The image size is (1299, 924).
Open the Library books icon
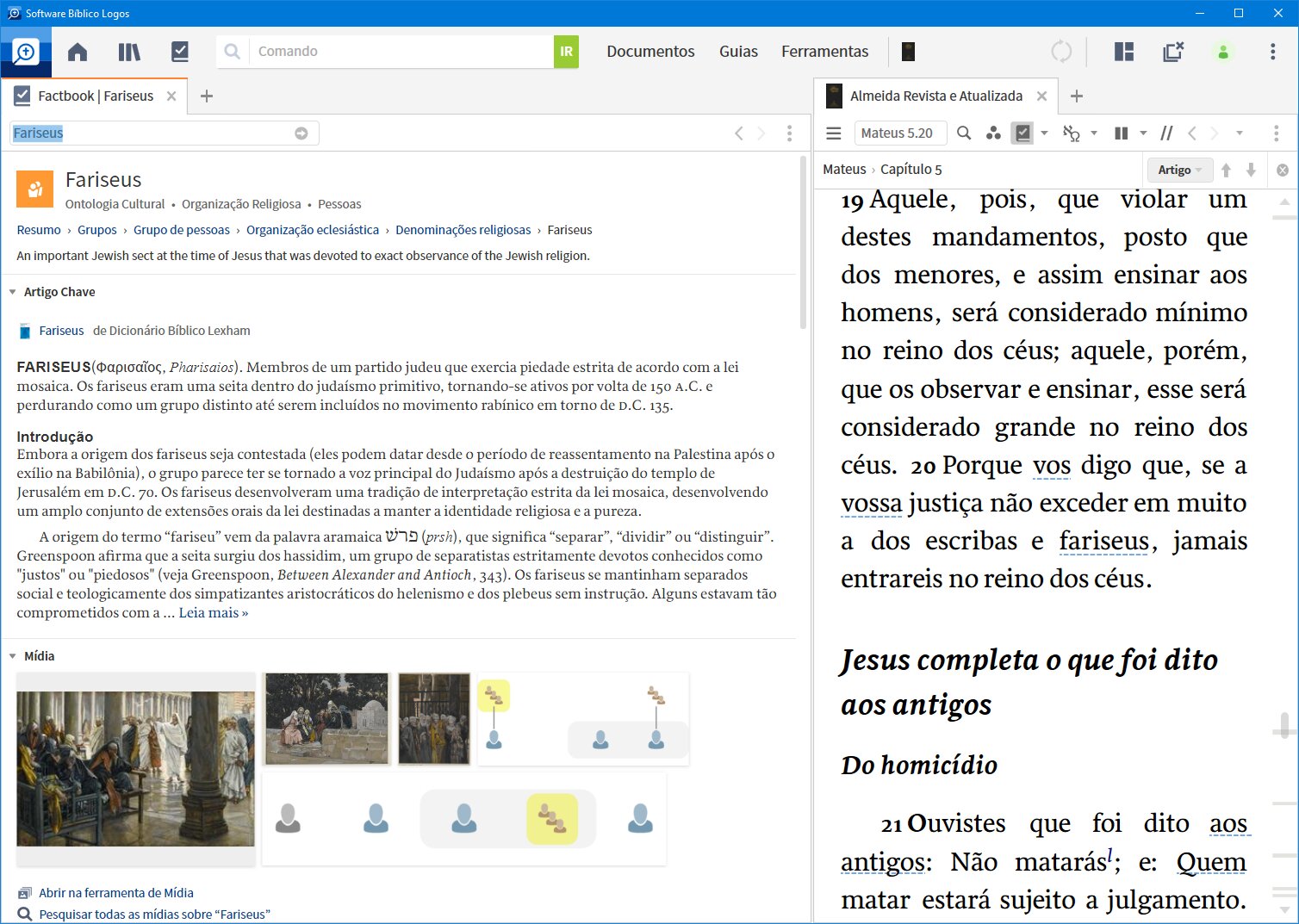coord(129,52)
